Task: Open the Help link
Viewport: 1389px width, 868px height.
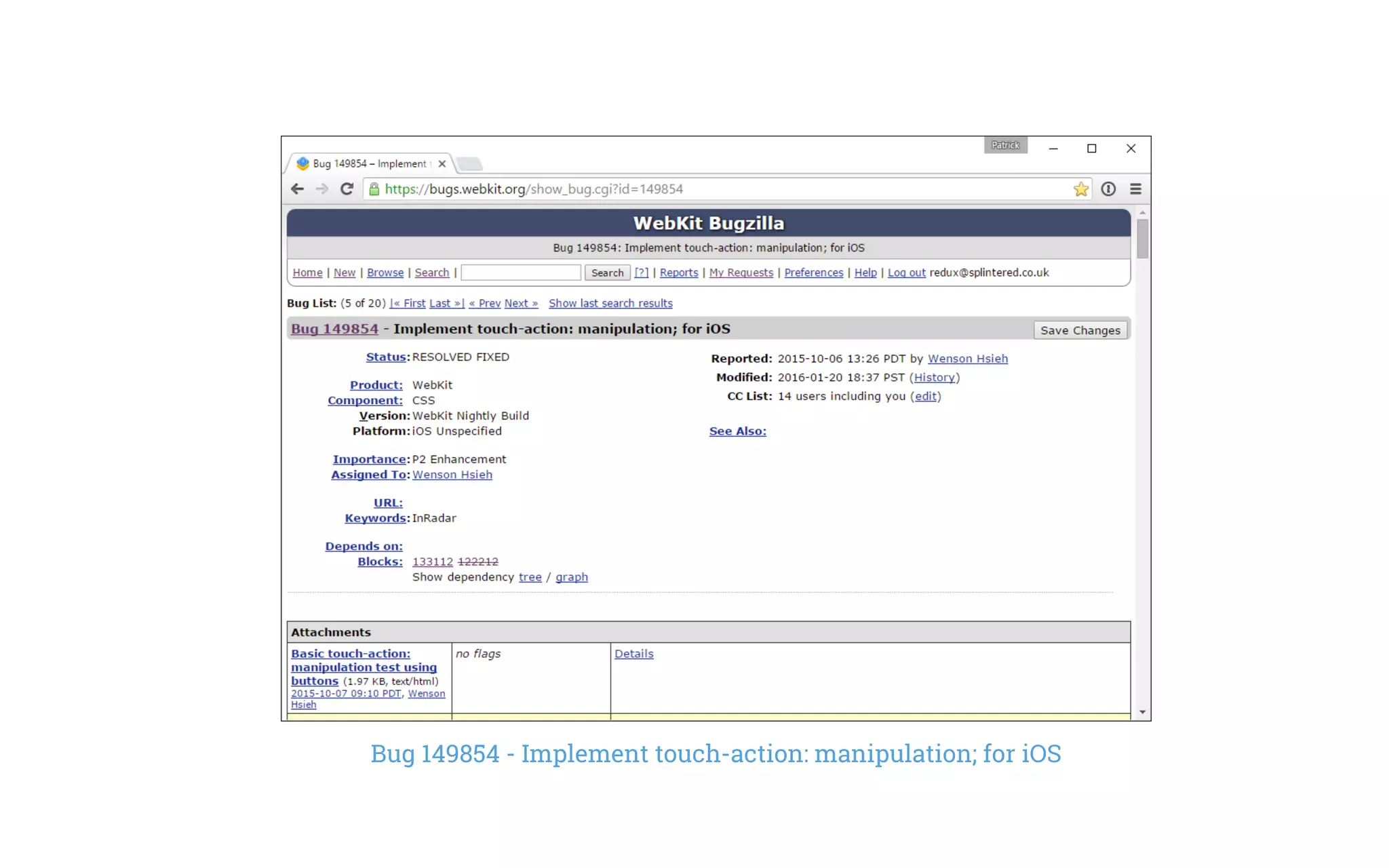Action: (x=865, y=273)
